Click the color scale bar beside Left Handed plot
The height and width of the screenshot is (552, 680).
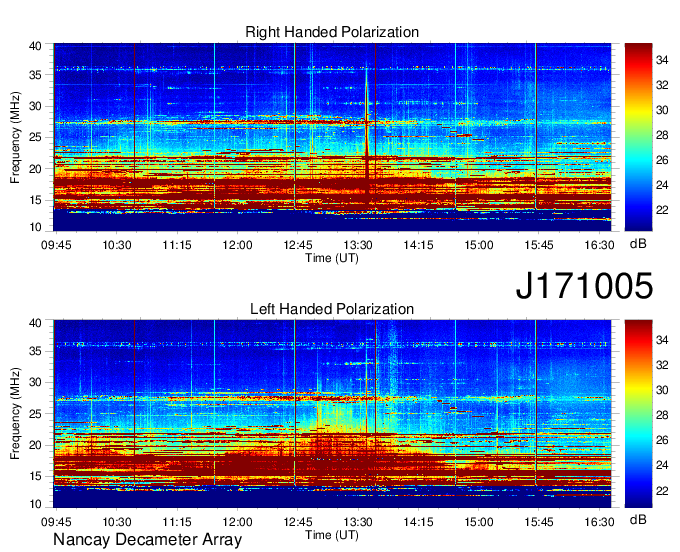click(638, 414)
